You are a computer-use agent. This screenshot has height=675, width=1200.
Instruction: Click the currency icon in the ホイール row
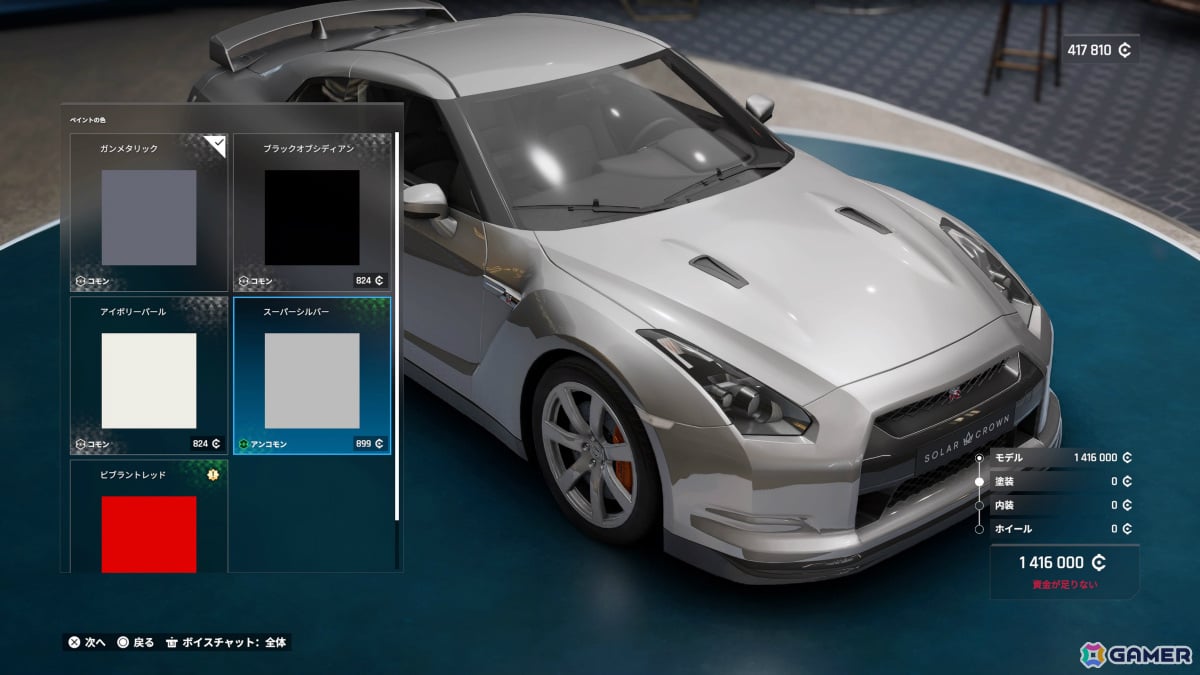click(1127, 529)
